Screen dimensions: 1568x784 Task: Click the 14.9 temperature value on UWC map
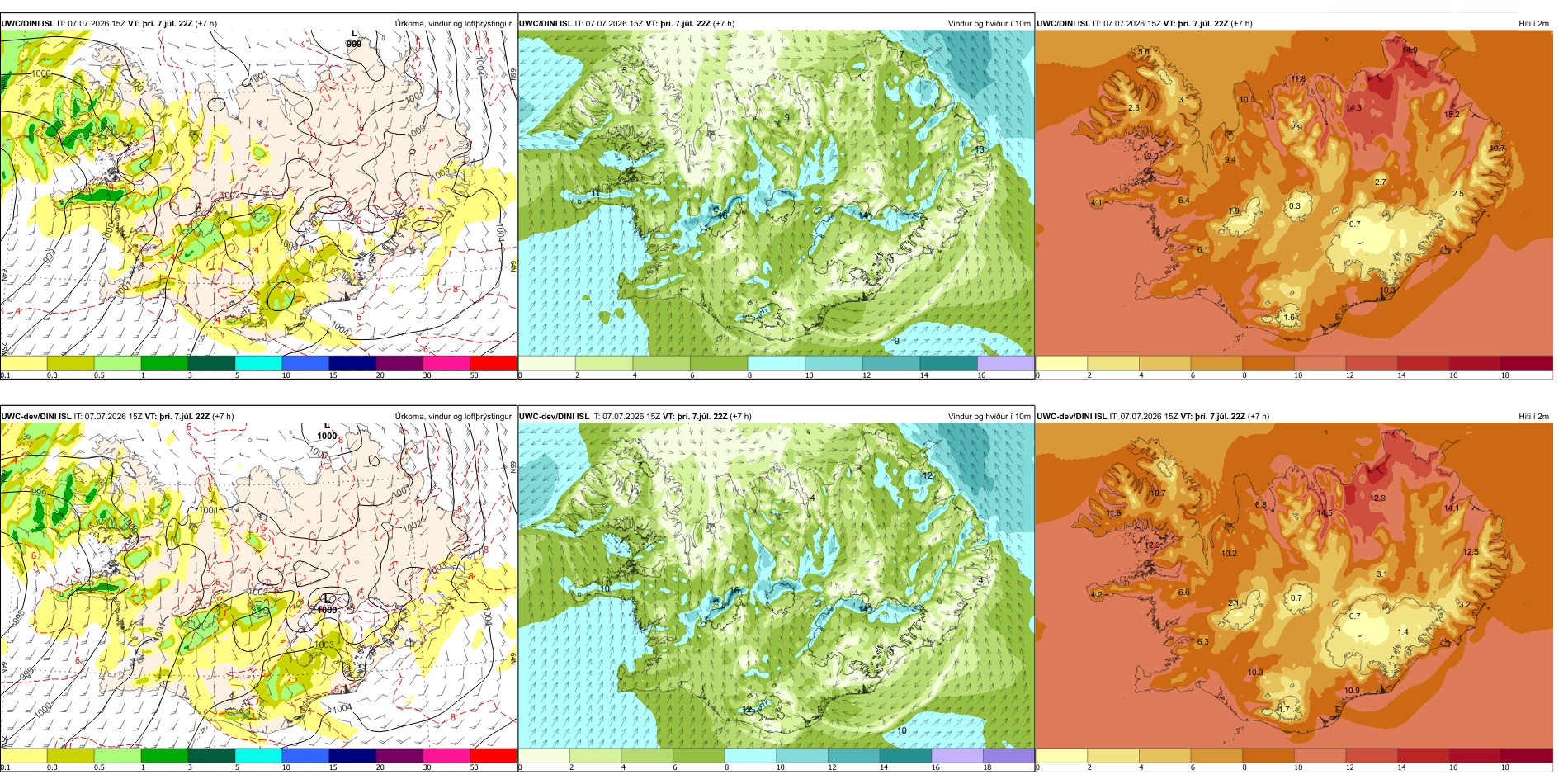[1410, 50]
